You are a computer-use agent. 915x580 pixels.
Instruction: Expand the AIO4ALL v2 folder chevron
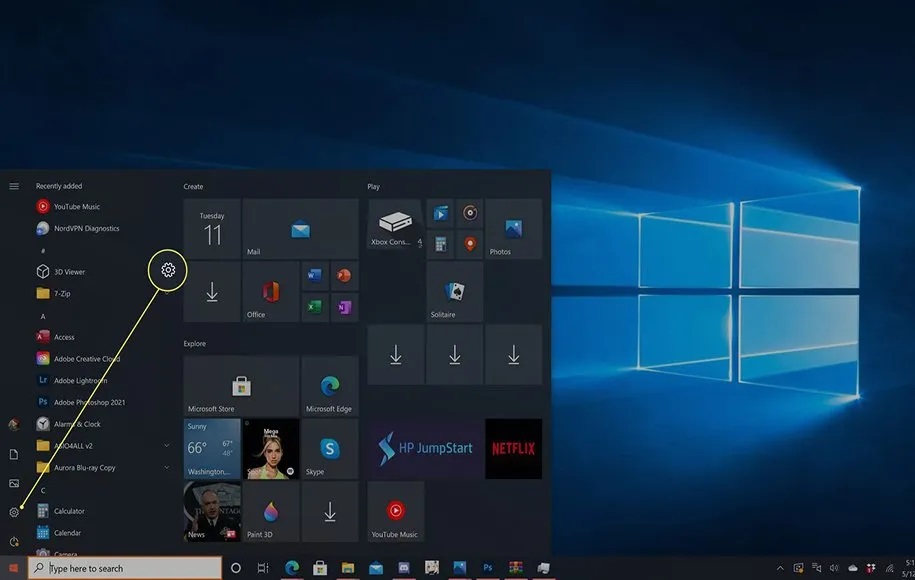[166, 446]
